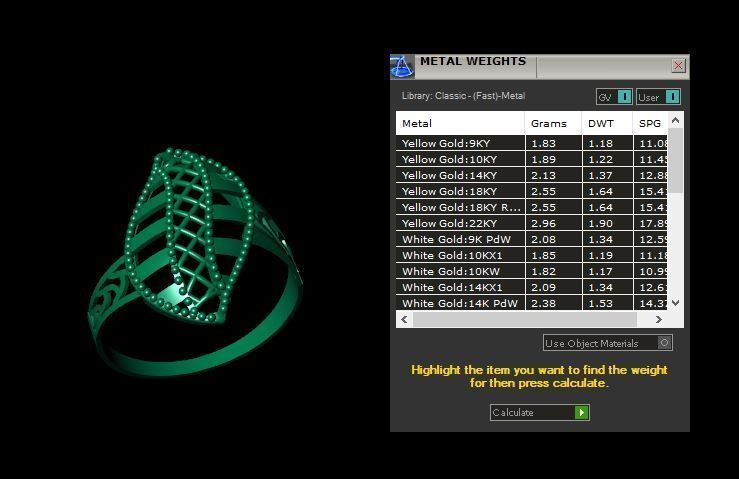
Task: Click the scroll up arrow of table
Action: tap(675, 121)
